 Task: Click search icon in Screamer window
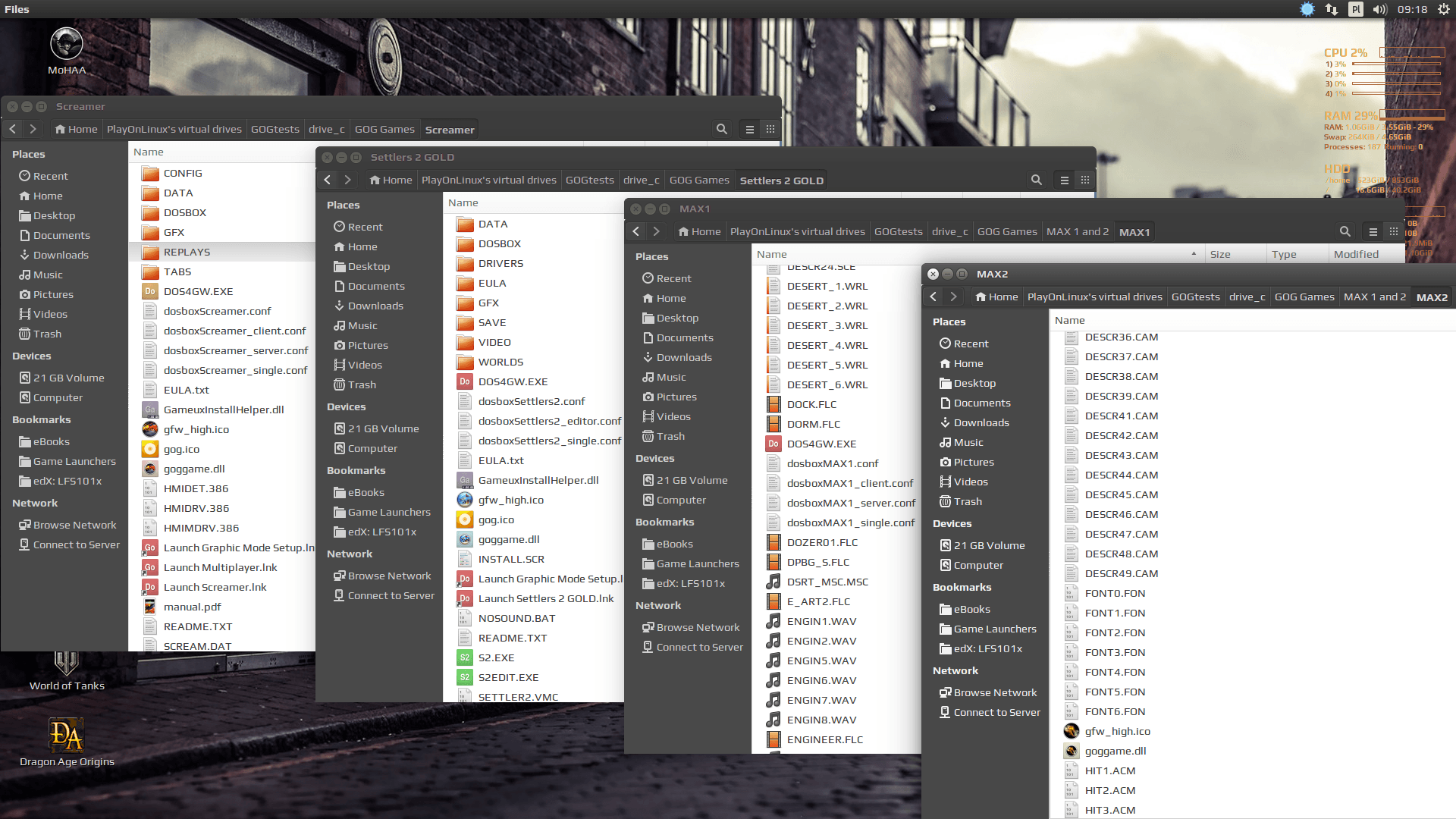[x=722, y=129]
